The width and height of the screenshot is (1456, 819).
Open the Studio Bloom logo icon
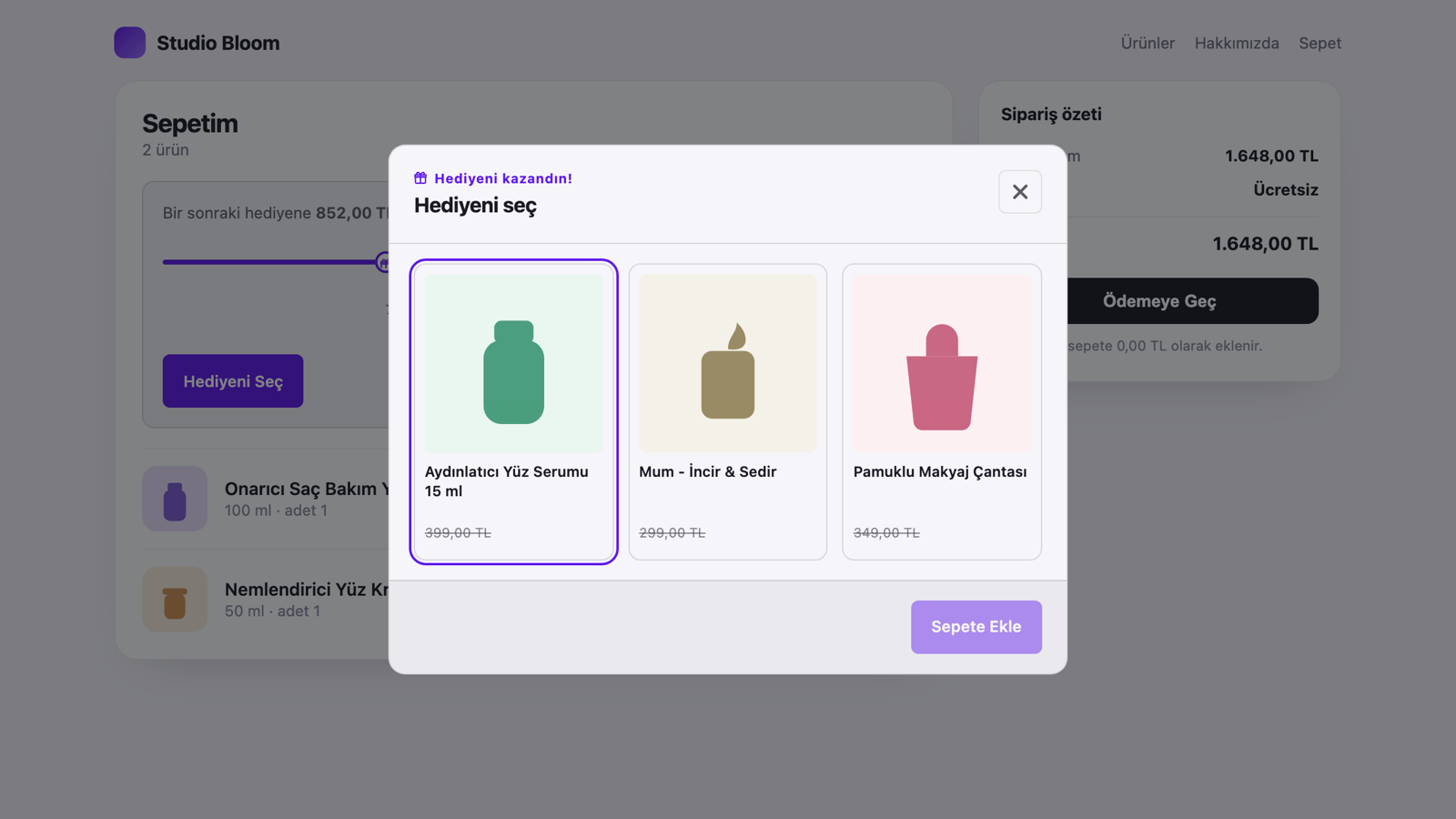(129, 43)
